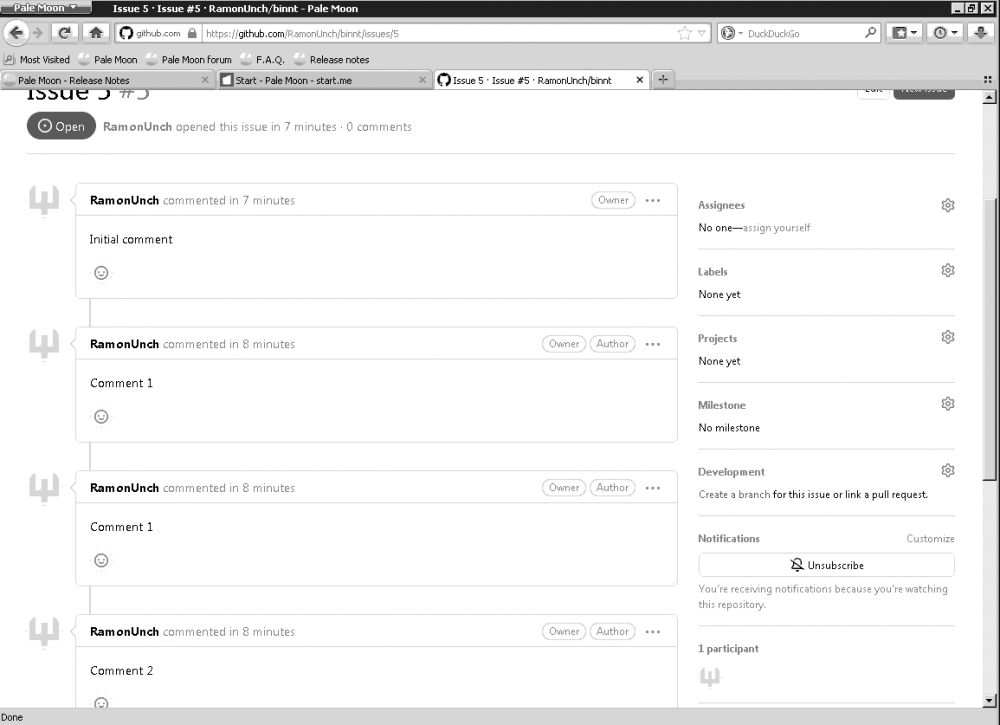Viewport: 1000px width, 725px height.
Task: Open the history toolbar button
Action: (945, 33)
